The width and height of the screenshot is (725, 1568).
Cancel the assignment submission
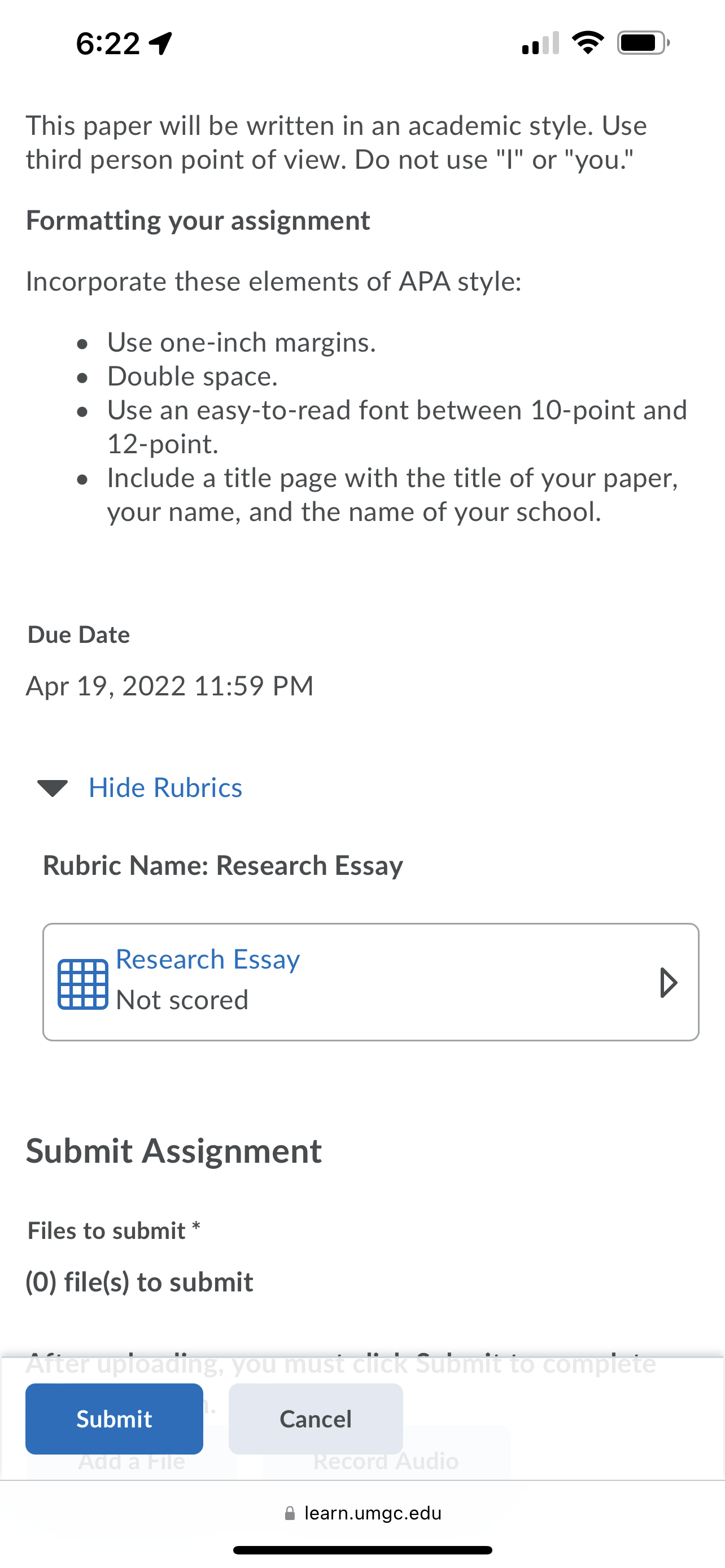point(315,1418)
